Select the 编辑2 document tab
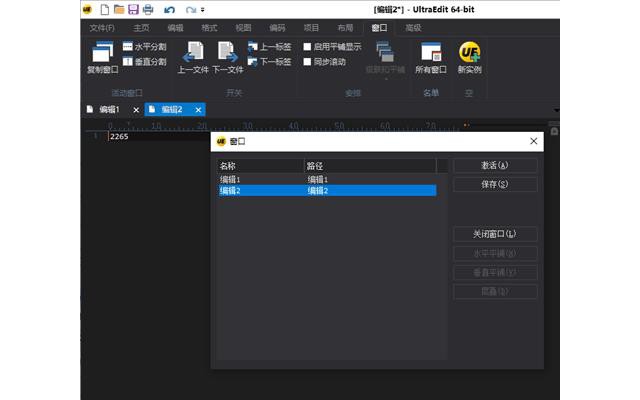The width and height of the screenshot is (640, 400). pos(171,109)
